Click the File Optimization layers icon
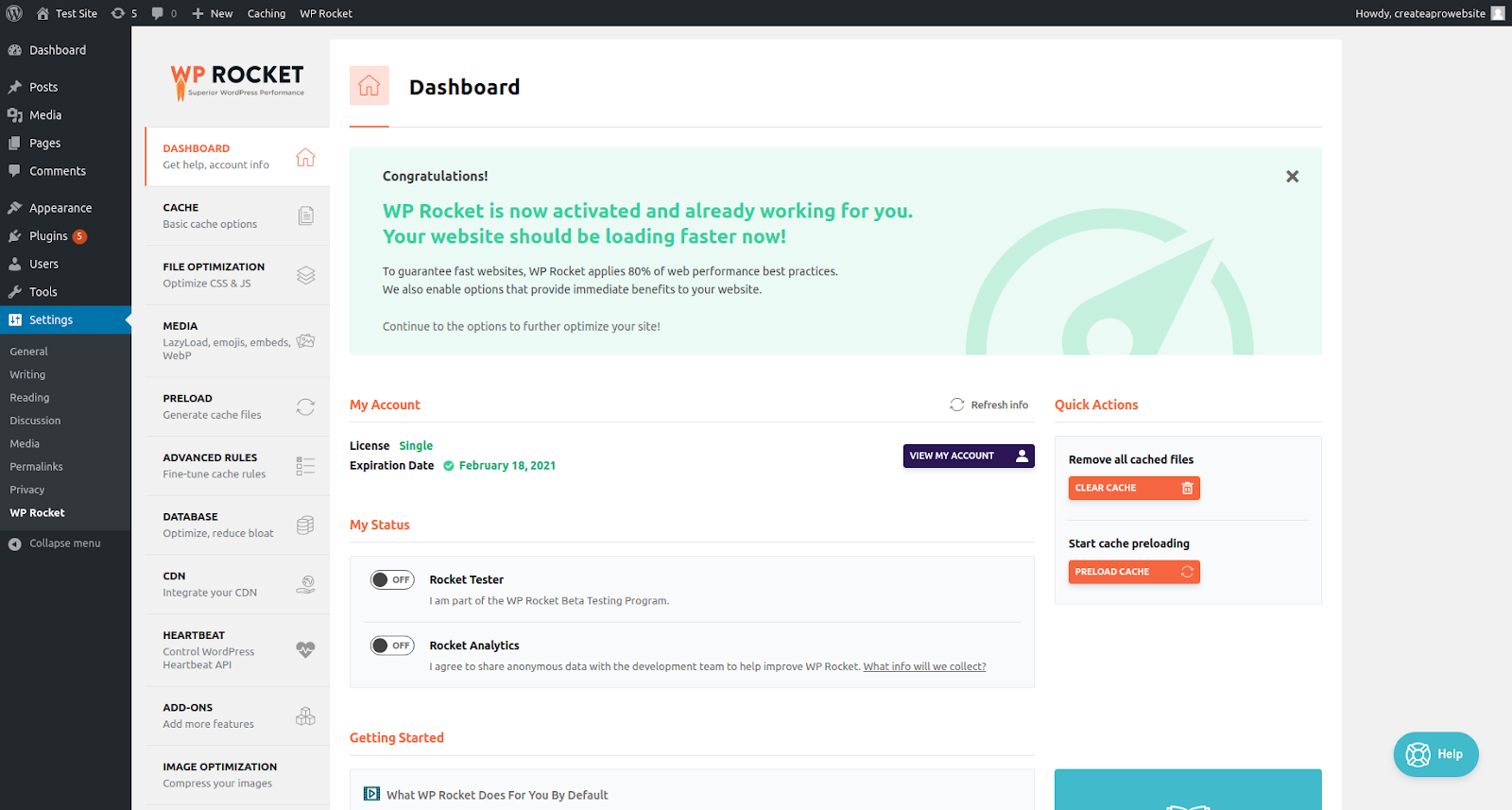The image size is (1512, 810). click(x=305, y=275)
